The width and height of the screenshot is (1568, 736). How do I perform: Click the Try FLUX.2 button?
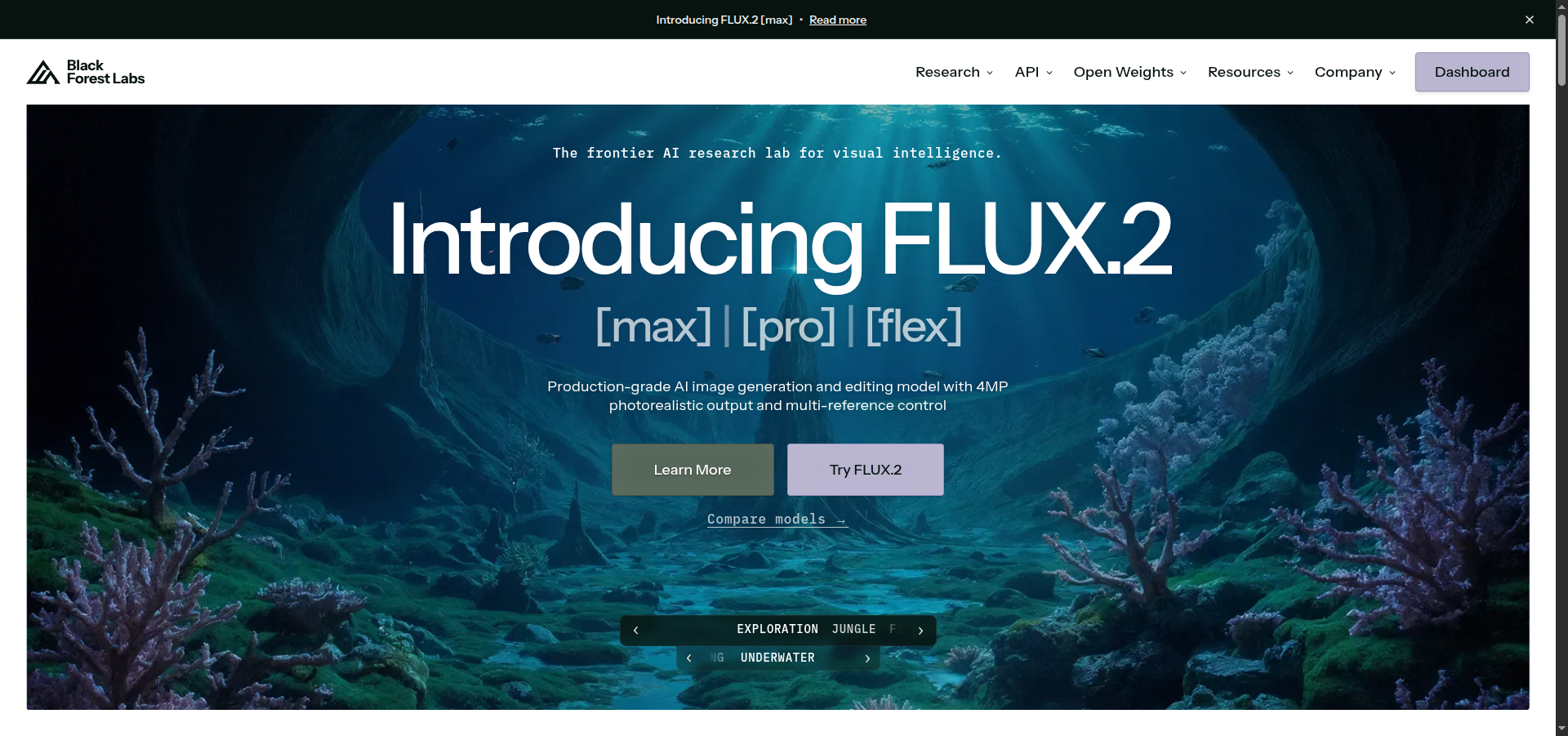866,470
